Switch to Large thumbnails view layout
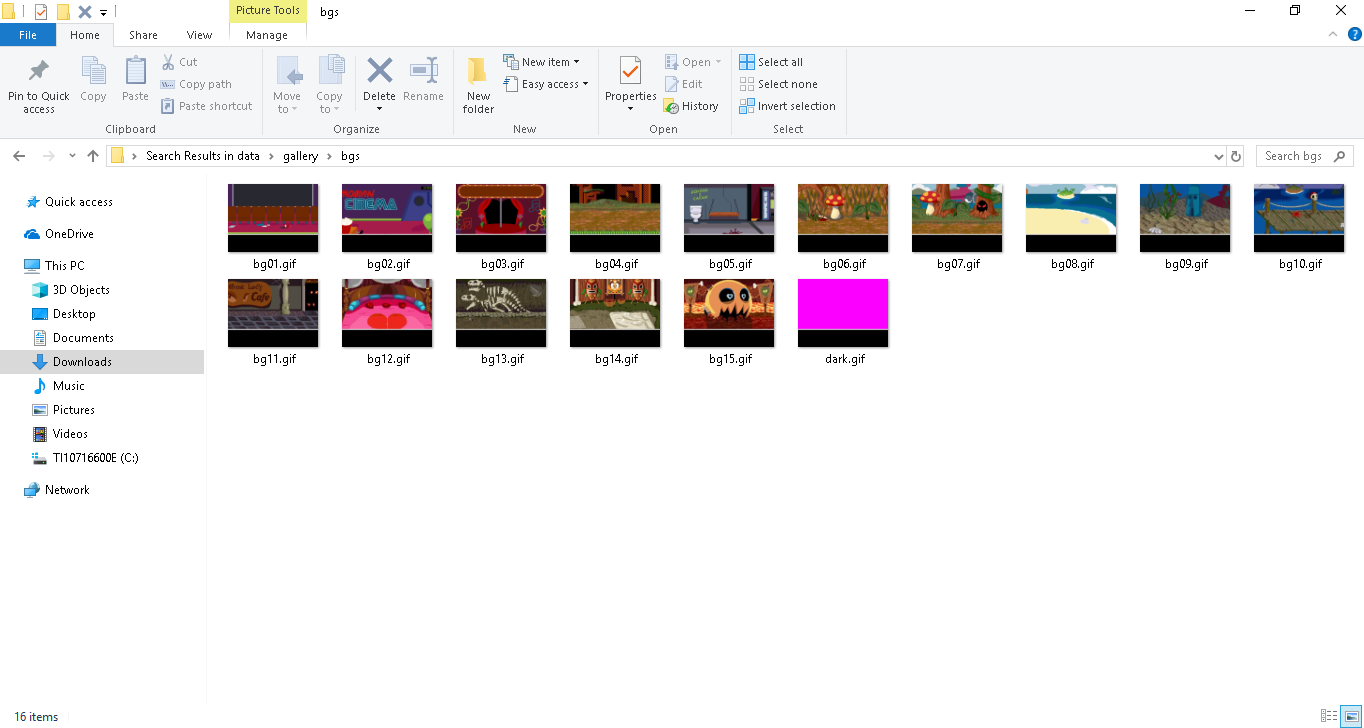The image size is (1364, 728). (1350, 716)
